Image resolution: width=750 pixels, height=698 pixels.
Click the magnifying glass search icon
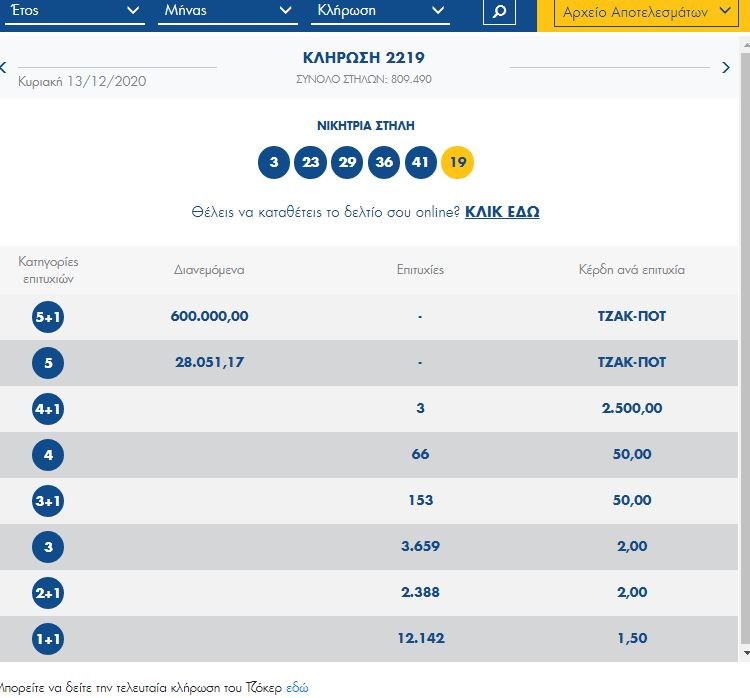point(499,12)
